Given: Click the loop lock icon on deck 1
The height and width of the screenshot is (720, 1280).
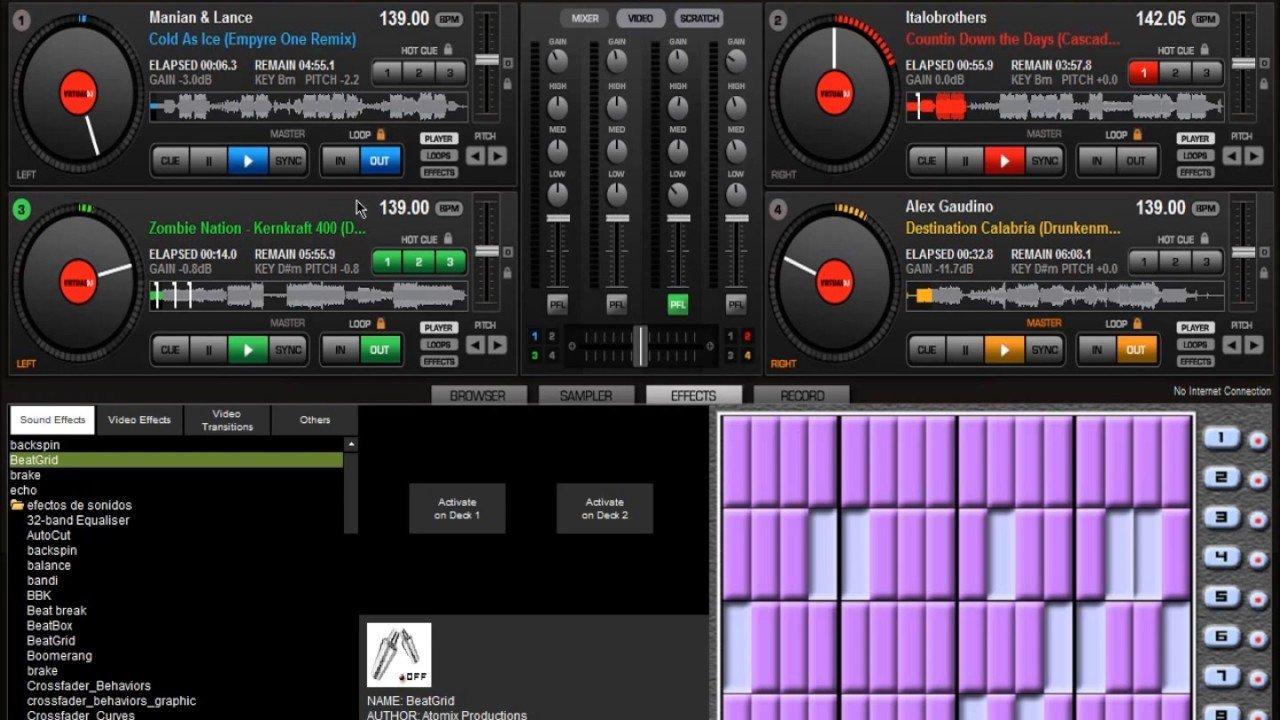Looking at the screenshot, I should (380, 135).
